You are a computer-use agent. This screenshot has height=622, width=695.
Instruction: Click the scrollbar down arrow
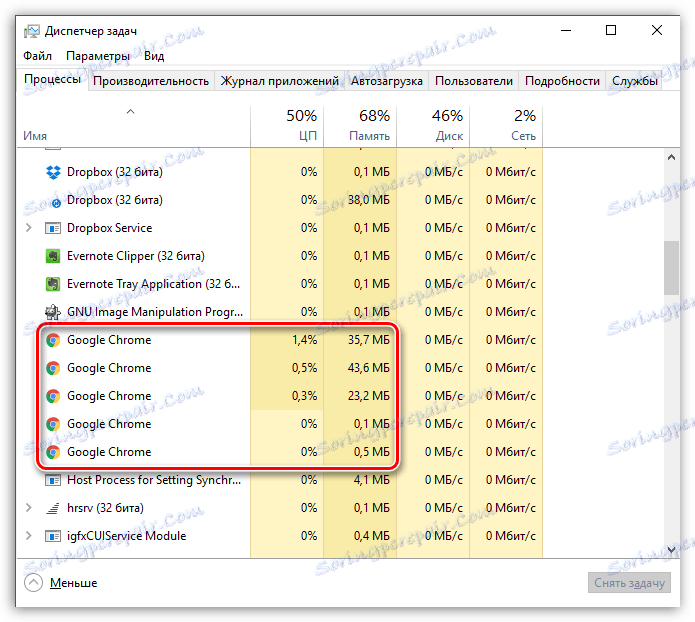point(672,550)
